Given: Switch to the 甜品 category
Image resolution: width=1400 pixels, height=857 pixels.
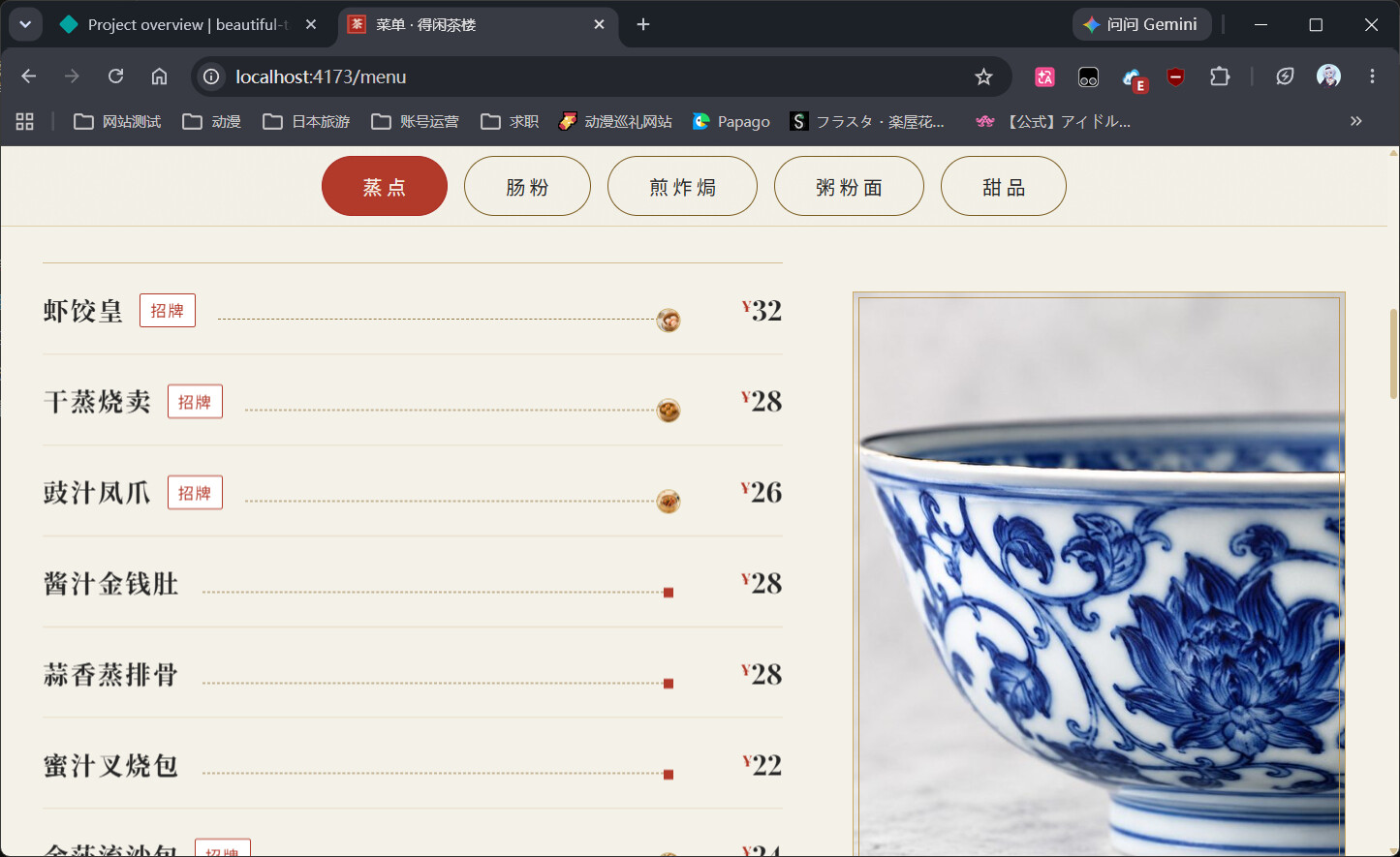Looking at the screenshot, I should tap(1004, 187).
